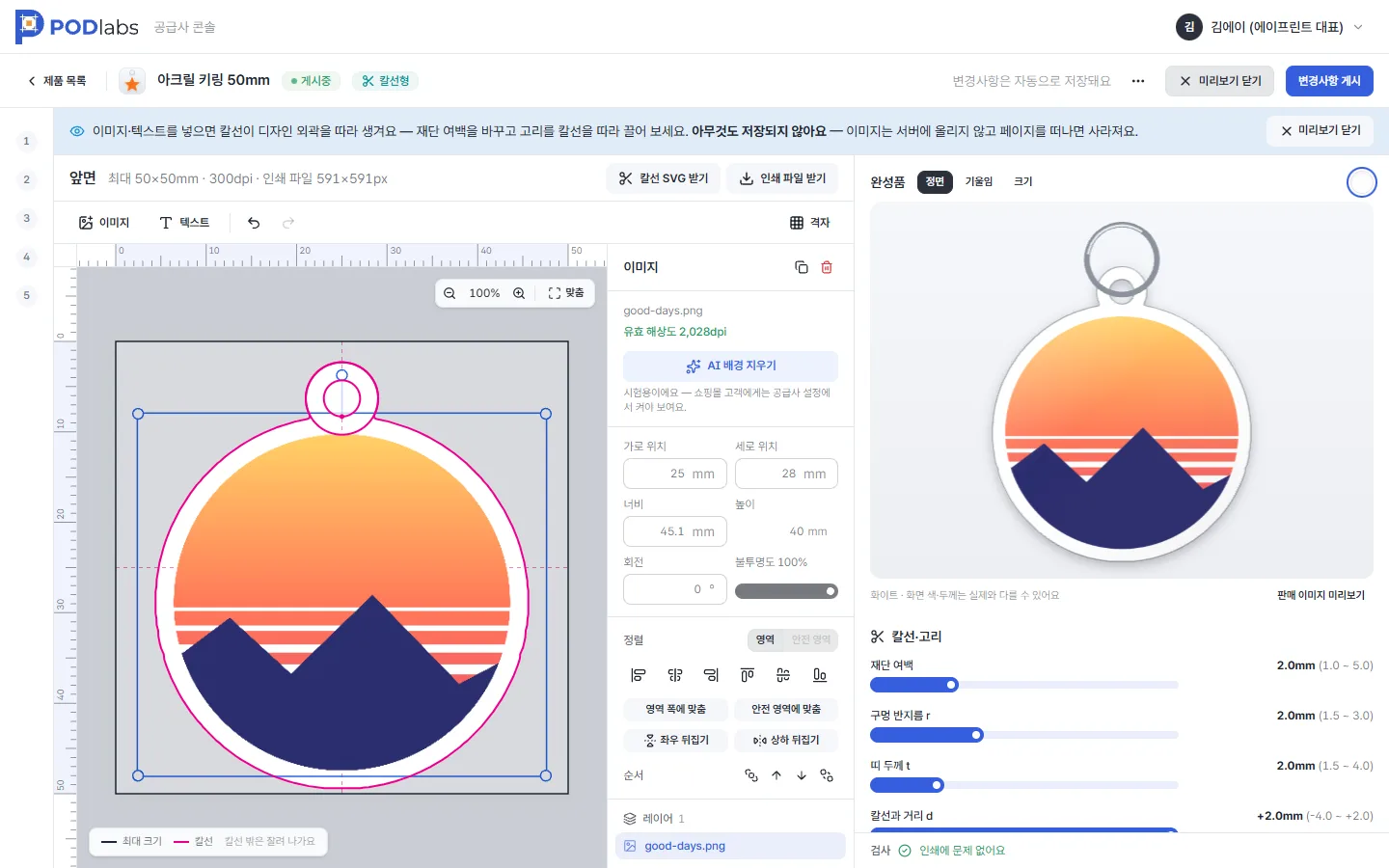Switch preview to the 크기 tab
Screen dimensions: 1389x868
[1023, 181]
